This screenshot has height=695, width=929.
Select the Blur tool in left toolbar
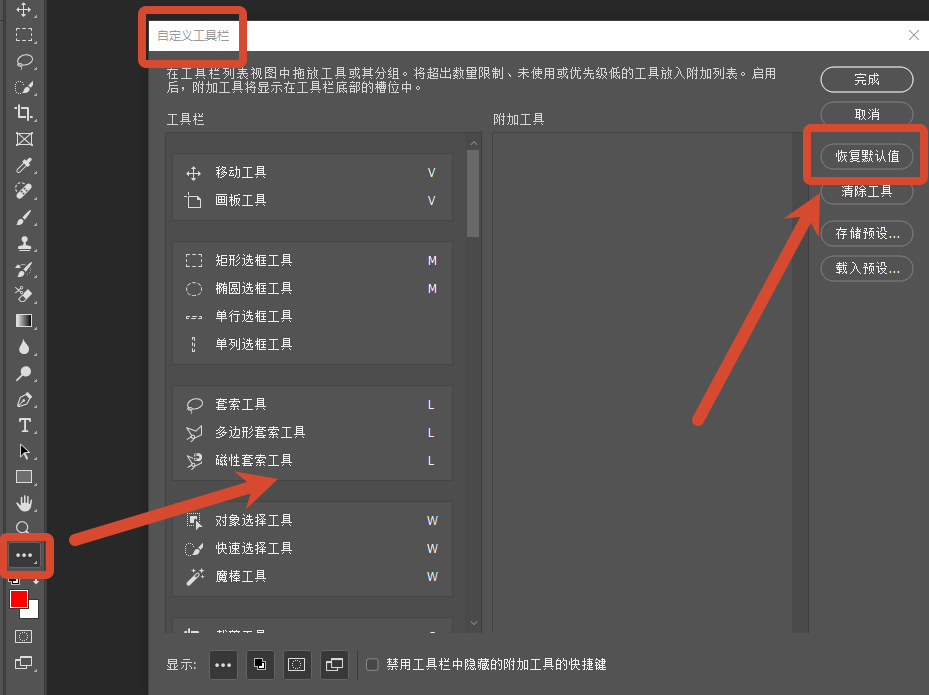point(24,347)
